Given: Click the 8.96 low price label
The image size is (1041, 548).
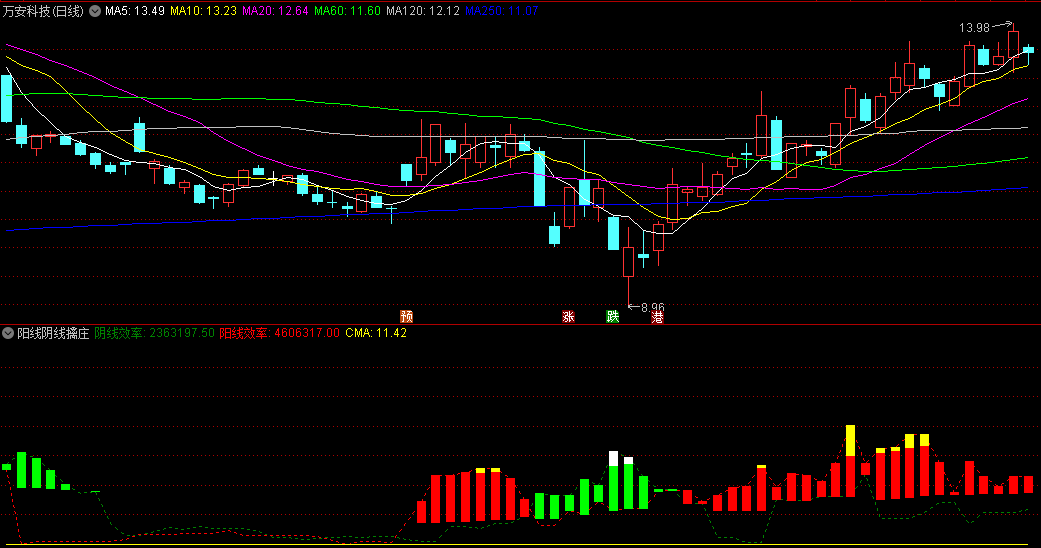Looking at the screenshot, I should point(653,308).
